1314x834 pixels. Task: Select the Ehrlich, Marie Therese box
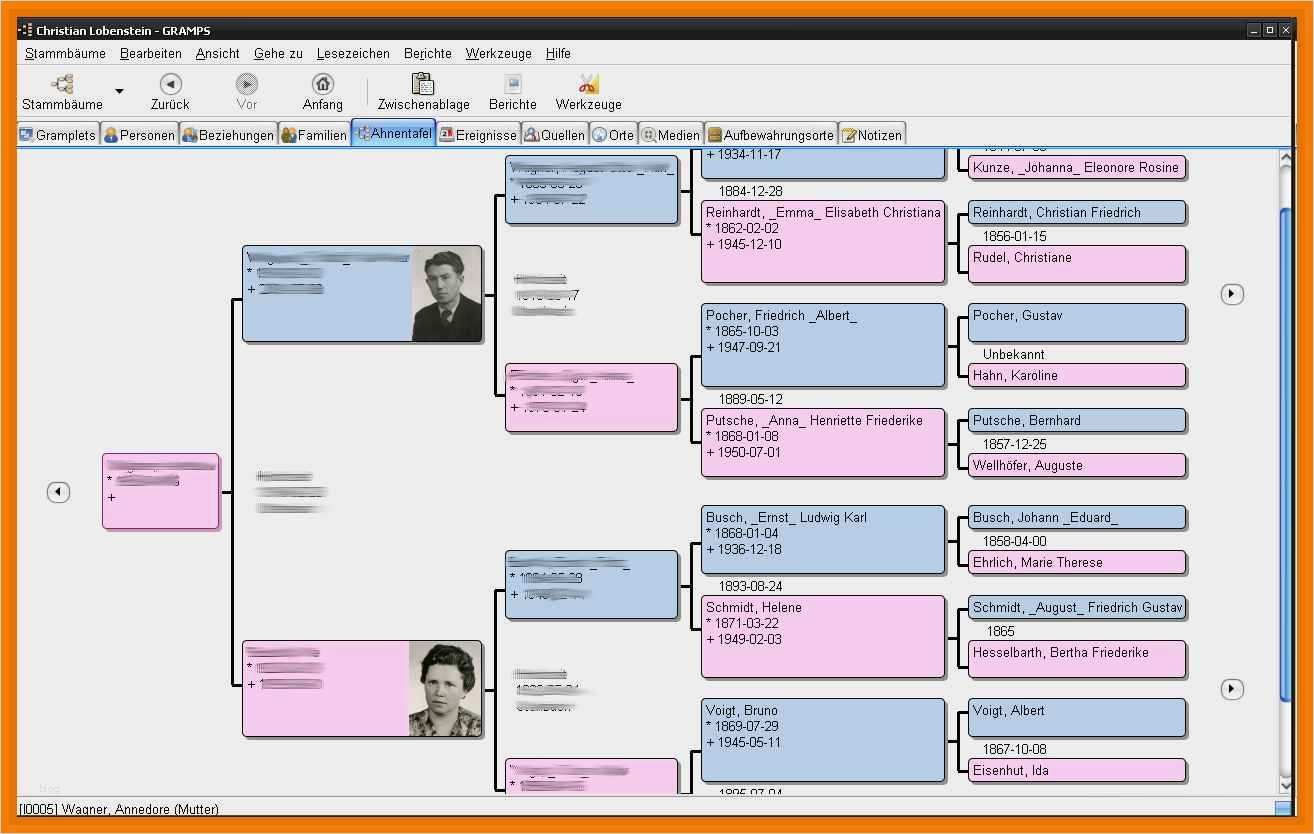click(x=1077, y=563)
